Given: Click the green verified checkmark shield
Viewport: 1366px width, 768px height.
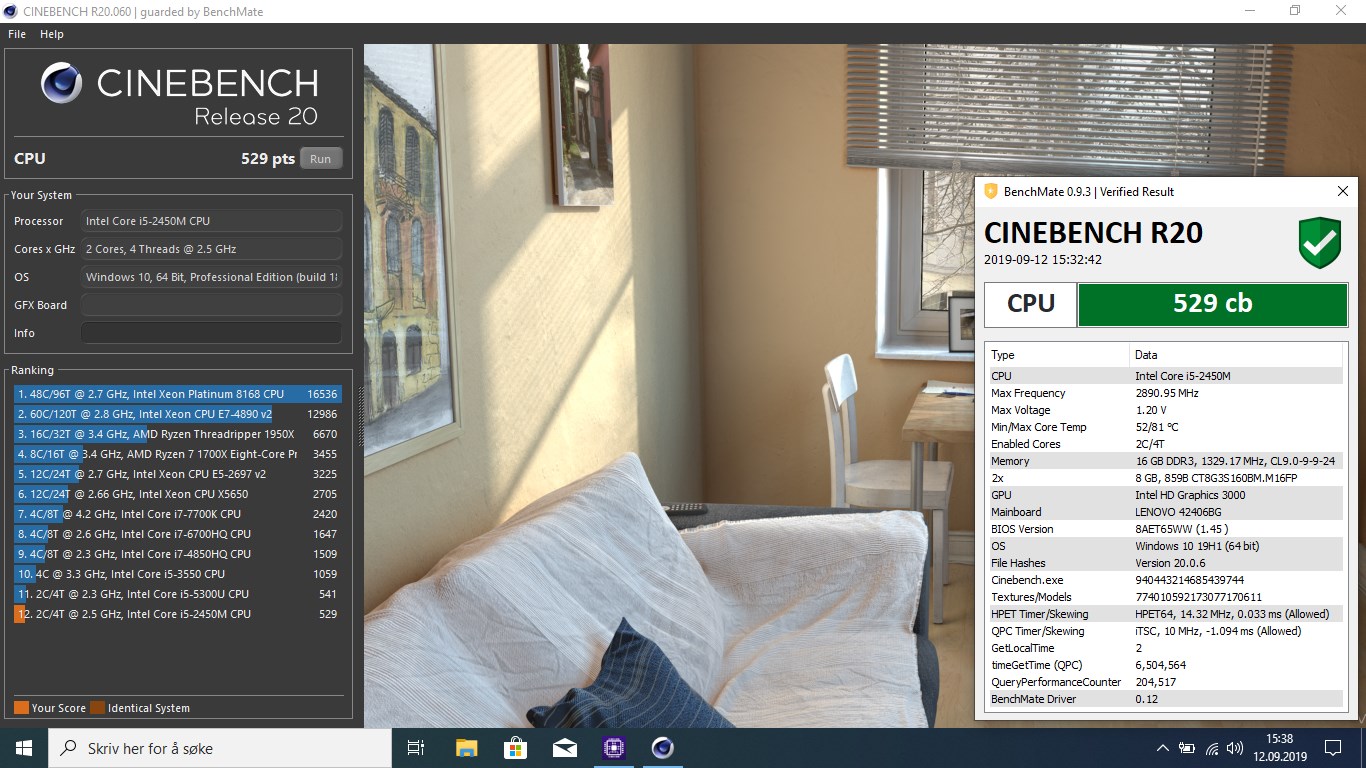Looking at the screenshot, I should [1320, 243].
